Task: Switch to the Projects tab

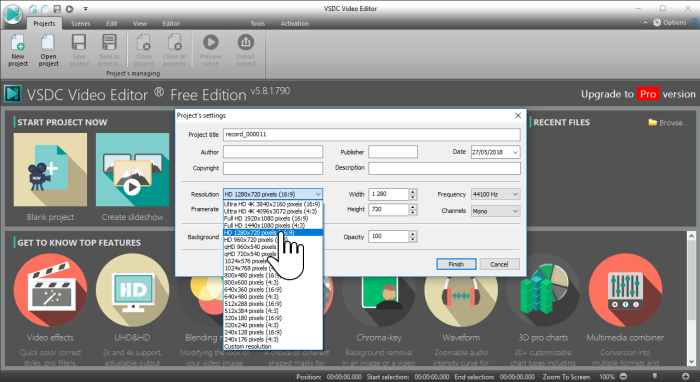Action: tap(44, 23)
